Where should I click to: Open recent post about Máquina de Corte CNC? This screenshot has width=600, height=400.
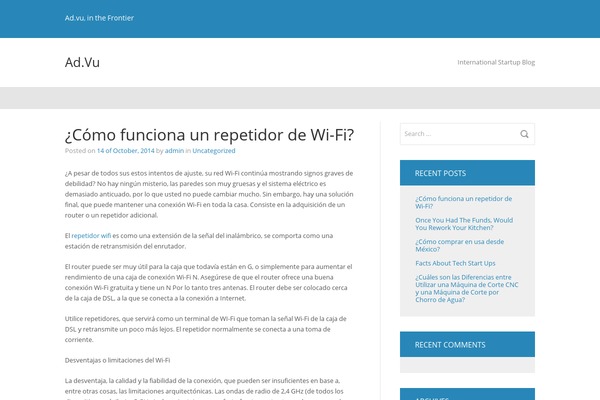pos(466,288)
